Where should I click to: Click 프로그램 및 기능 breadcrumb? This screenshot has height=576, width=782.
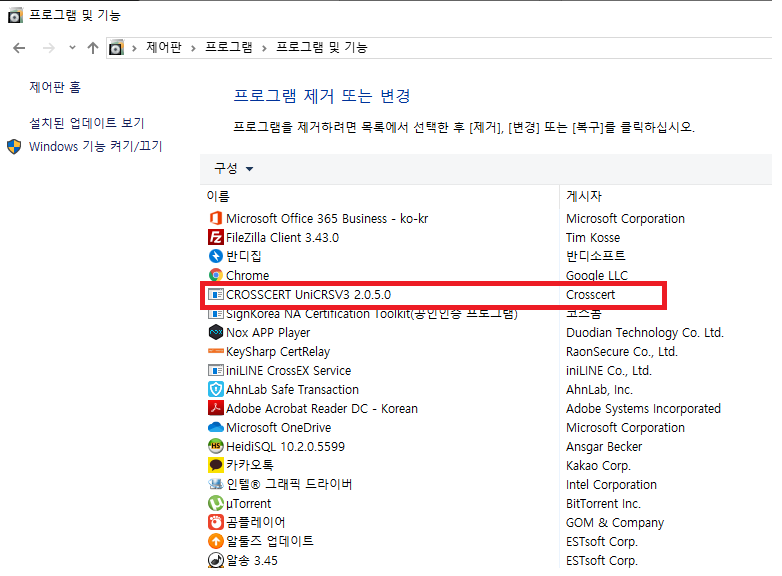pos(322,47)
